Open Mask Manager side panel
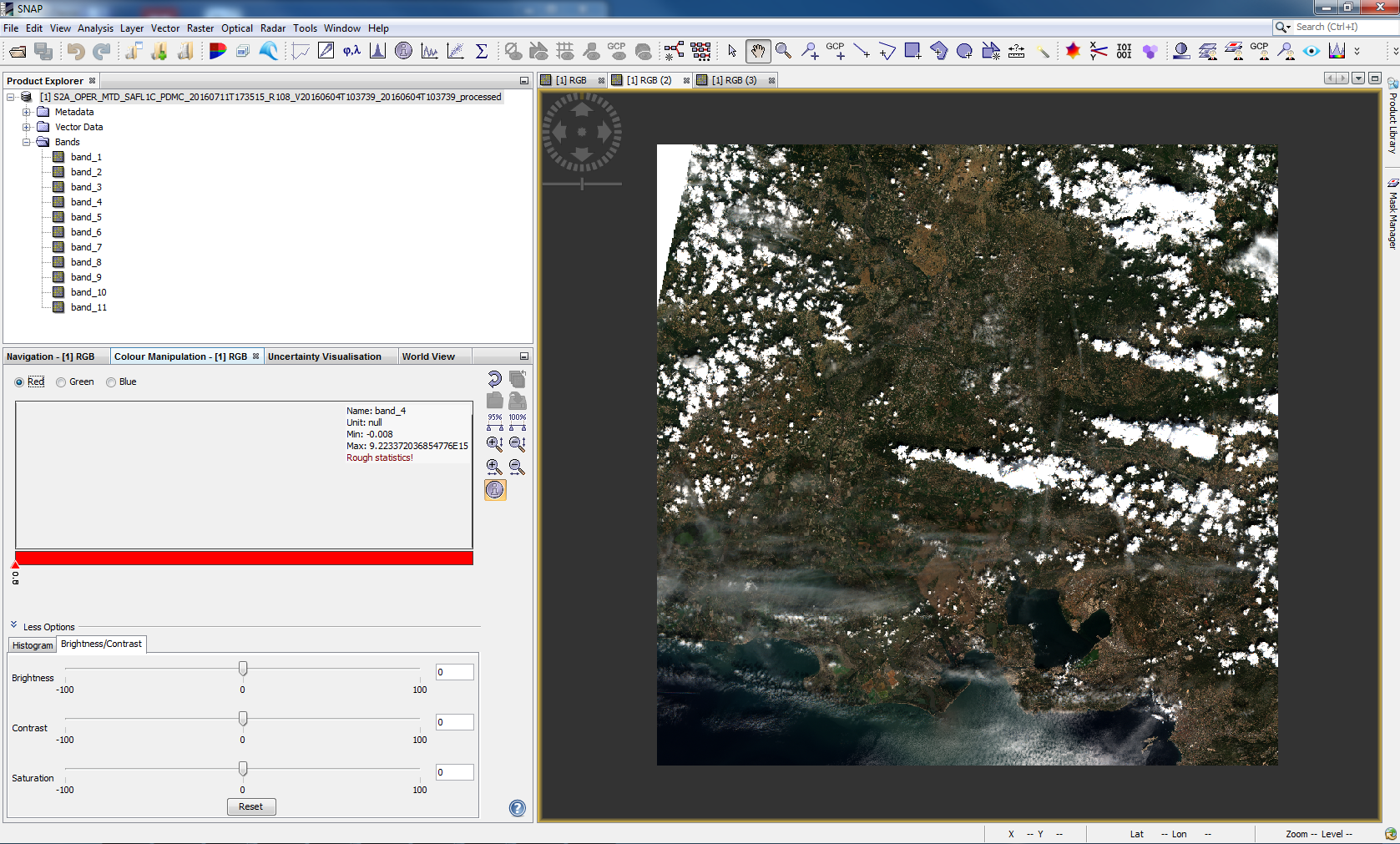 point(1392,214)
